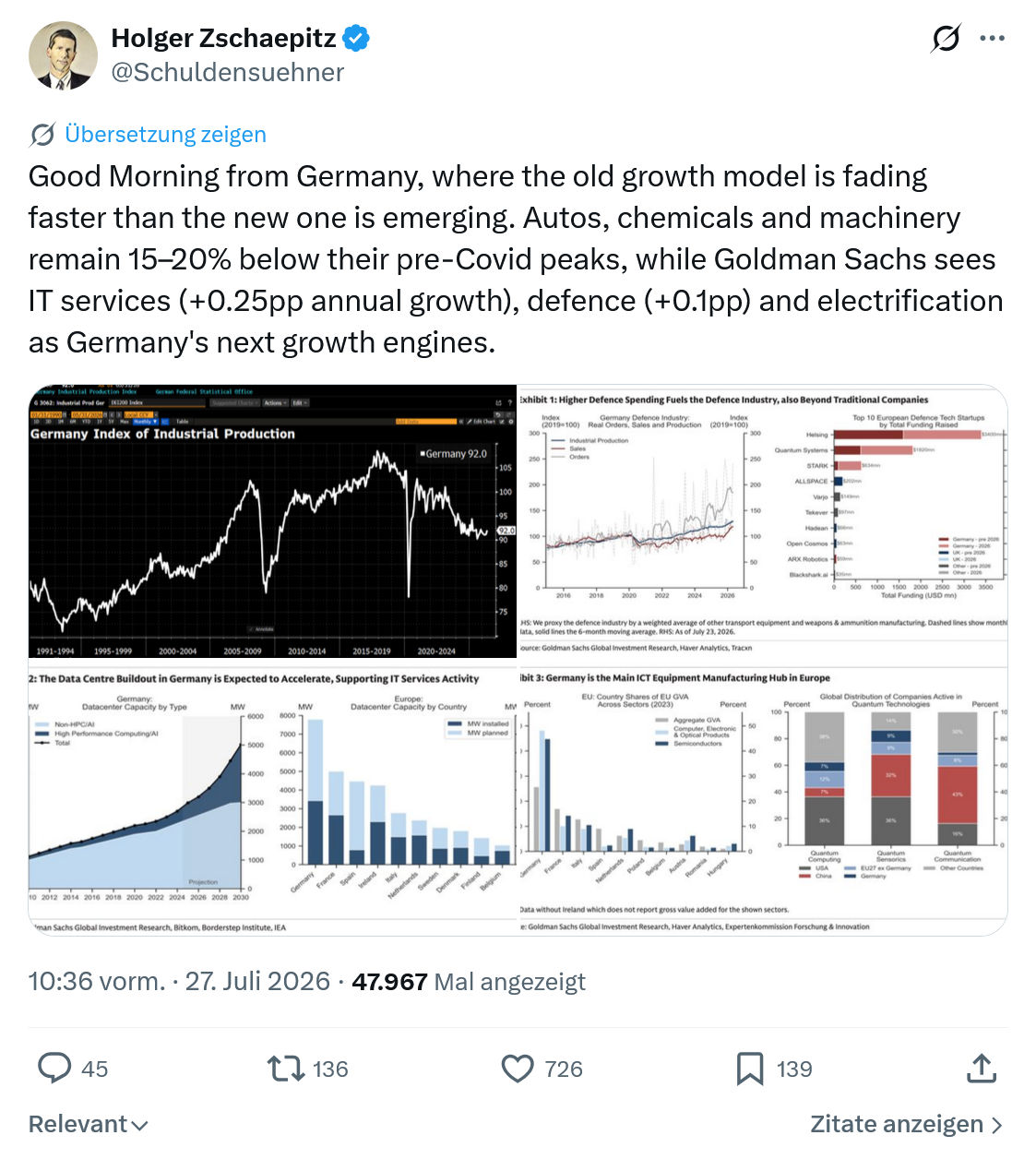Open the defence spending exhibit image
The height and width of the screenshot is (1159, 1036).
click(763, 521)
